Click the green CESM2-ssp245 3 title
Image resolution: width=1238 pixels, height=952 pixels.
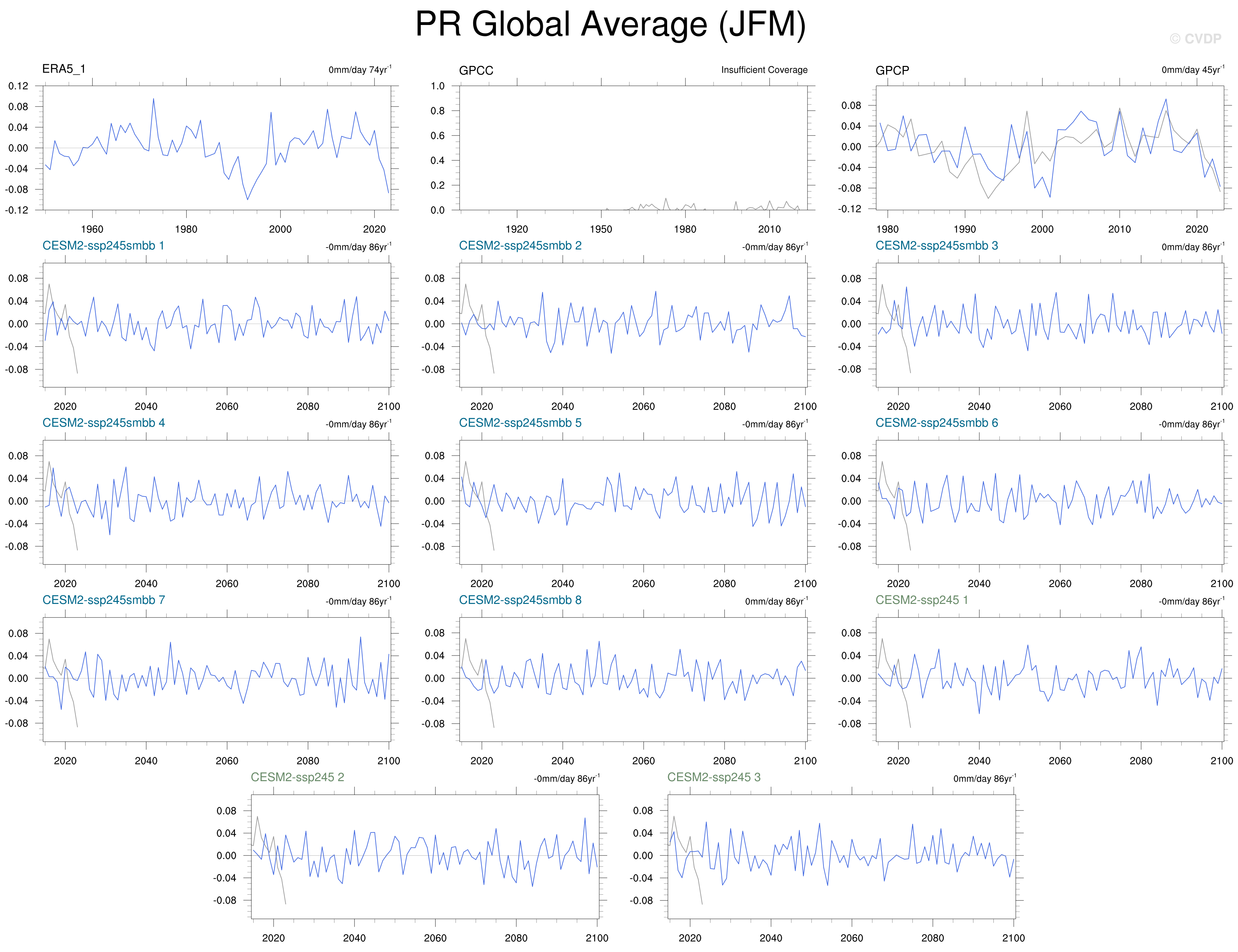(x=714, y=777)
